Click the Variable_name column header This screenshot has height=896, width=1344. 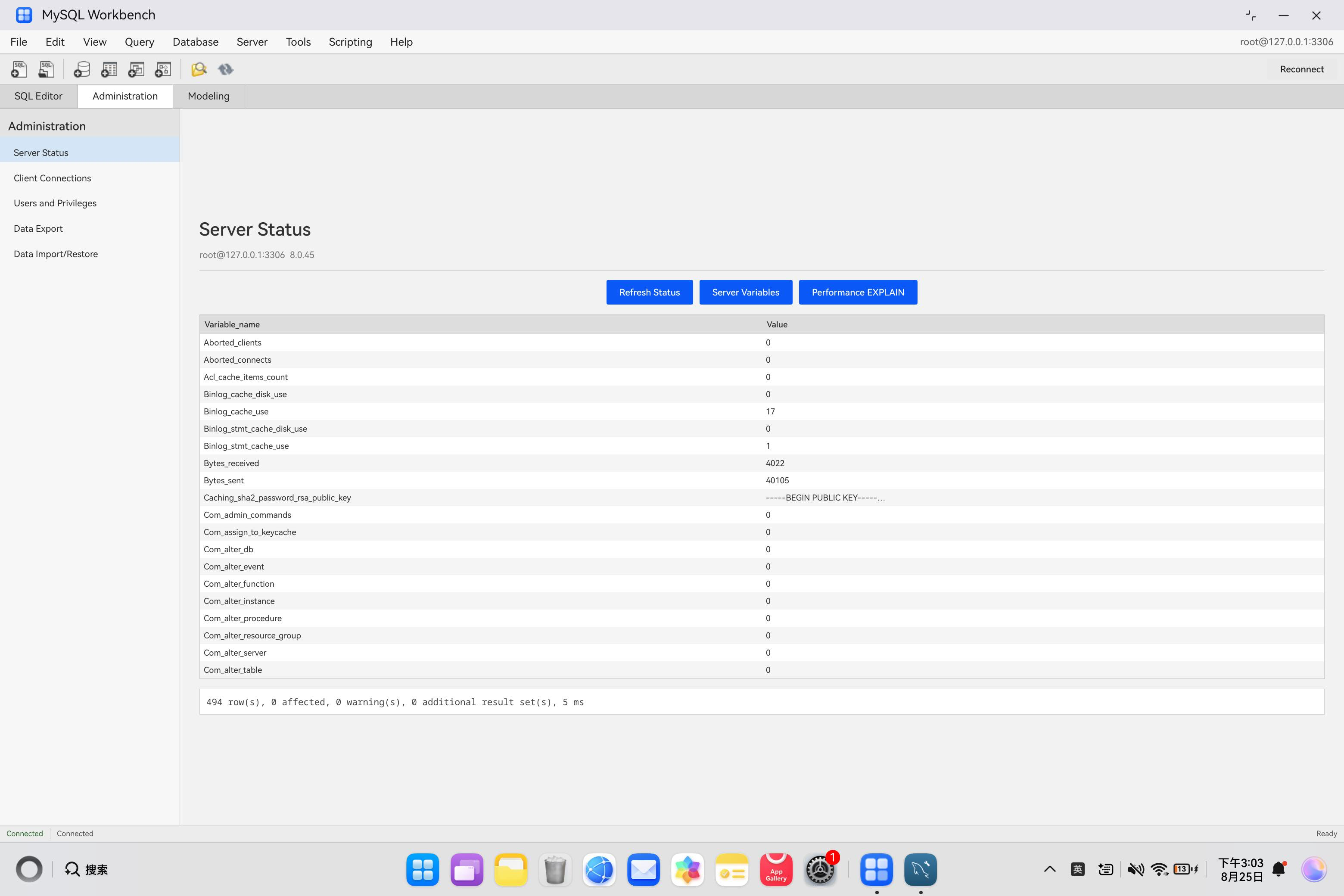coord(481,324)
